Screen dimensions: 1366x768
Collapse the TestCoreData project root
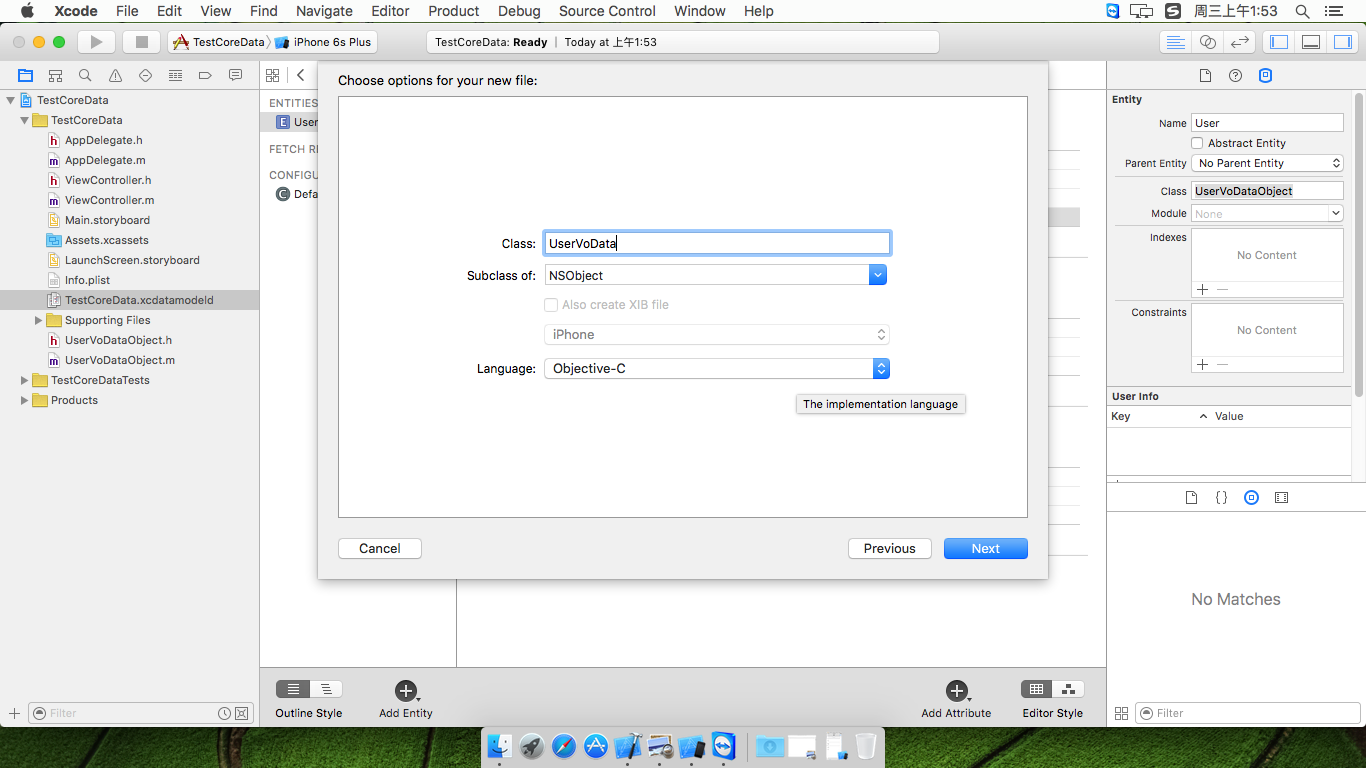[x=10, y=100]
